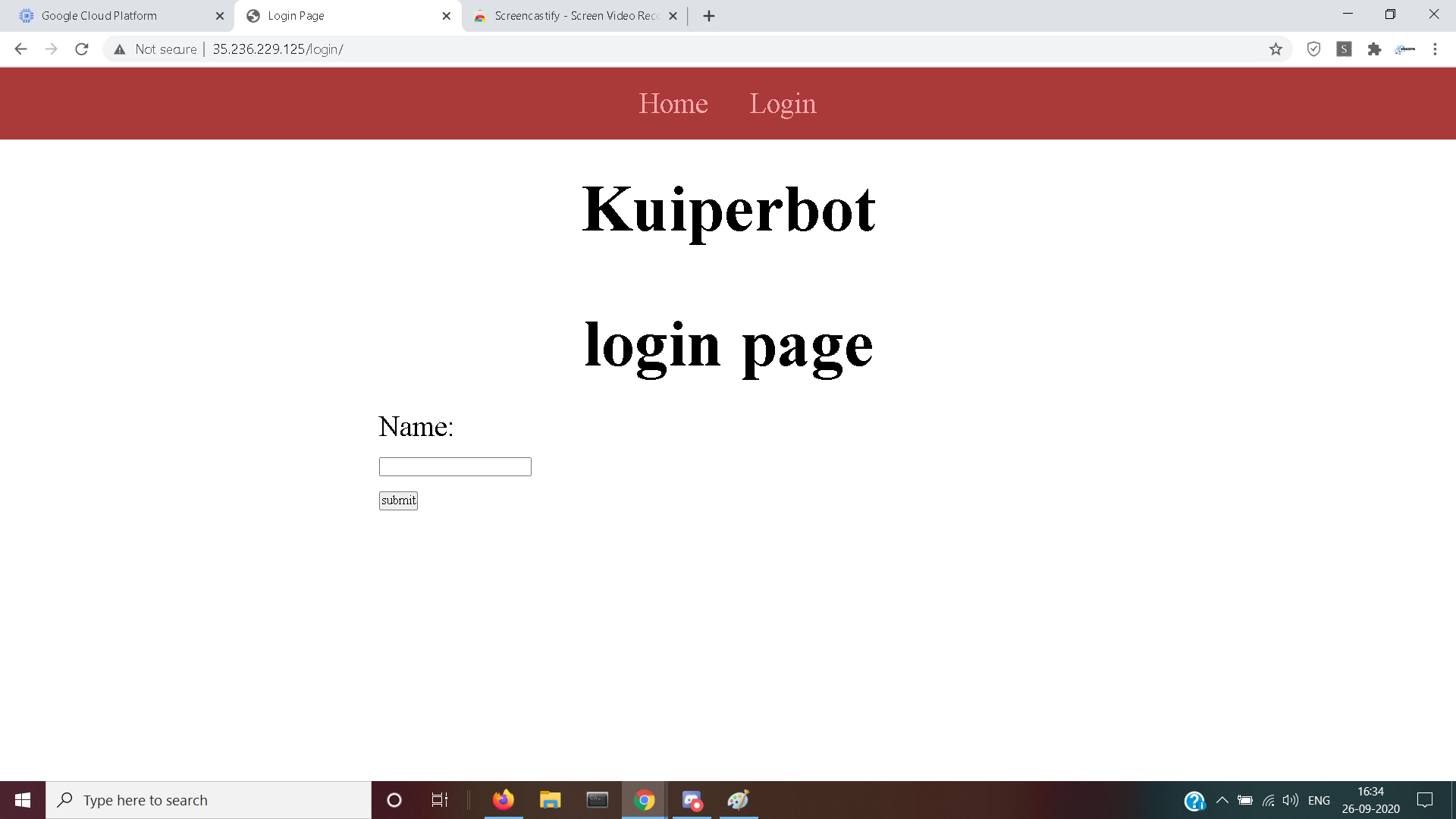Viewport: 1456px width, 819px height.
Task: Open File Explorer from taskbar
Action: click(x=550, y=800)
